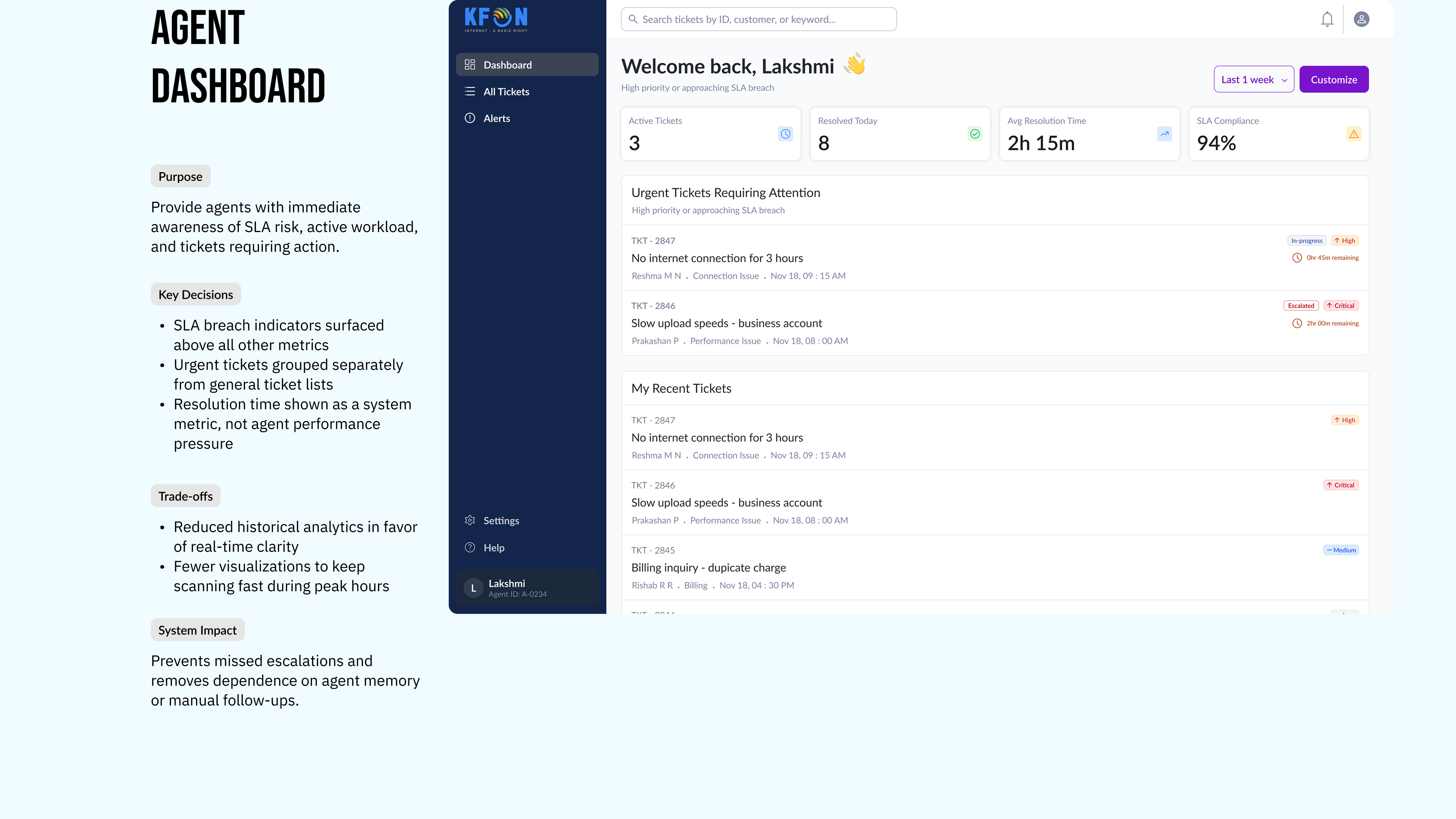This screenshot has height=819, width=1456.
Task: Click Critical badge in urgent tickets section
Action: coord(1341,306)
